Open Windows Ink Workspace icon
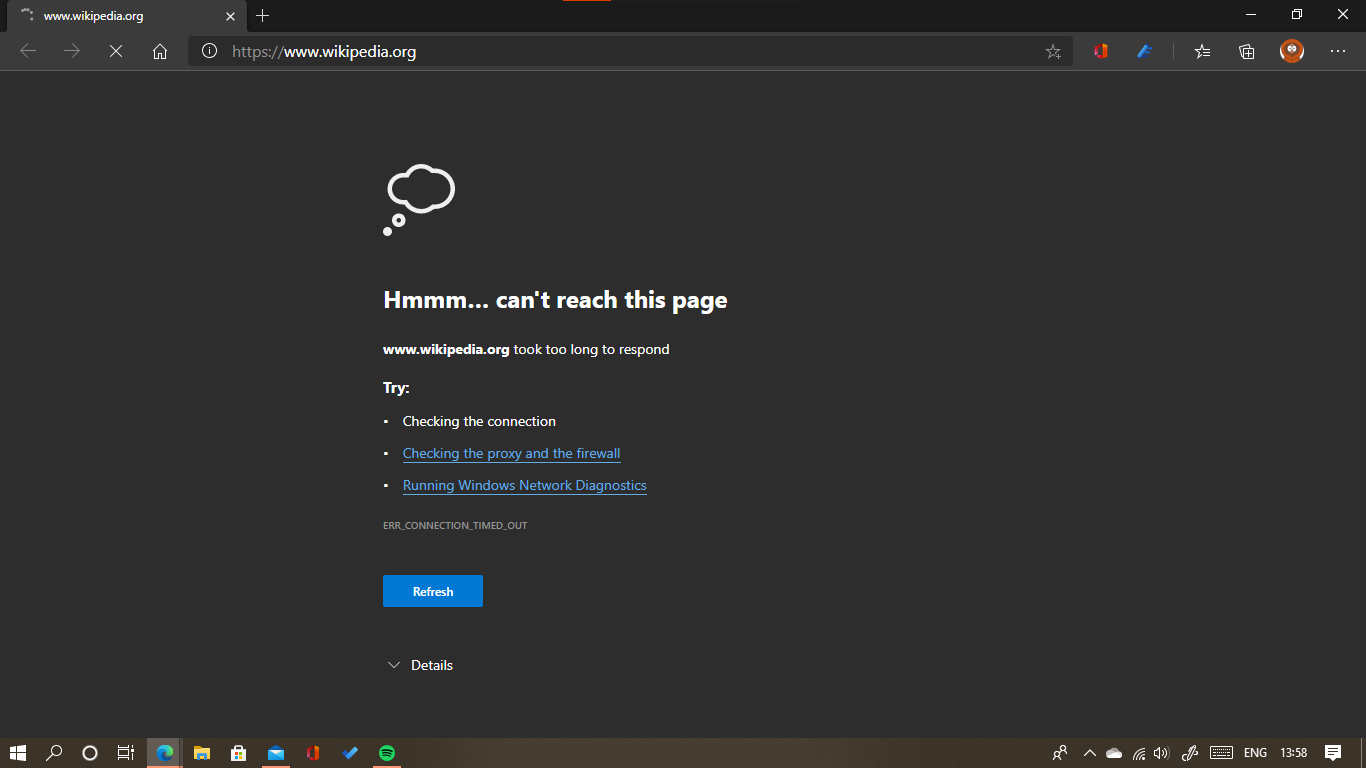Screen dimensions: 1366x768 pyautogui.click(x=1190, y=753)
